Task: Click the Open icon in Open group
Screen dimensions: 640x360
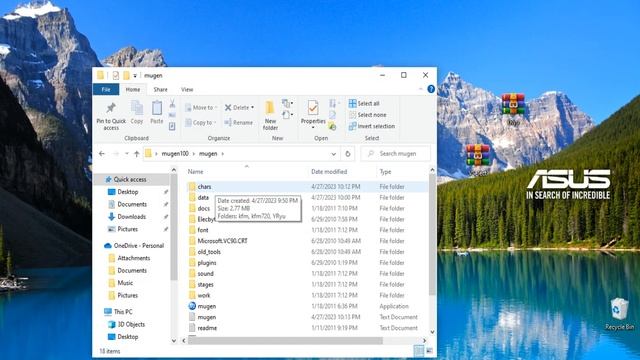Action: 334,103
